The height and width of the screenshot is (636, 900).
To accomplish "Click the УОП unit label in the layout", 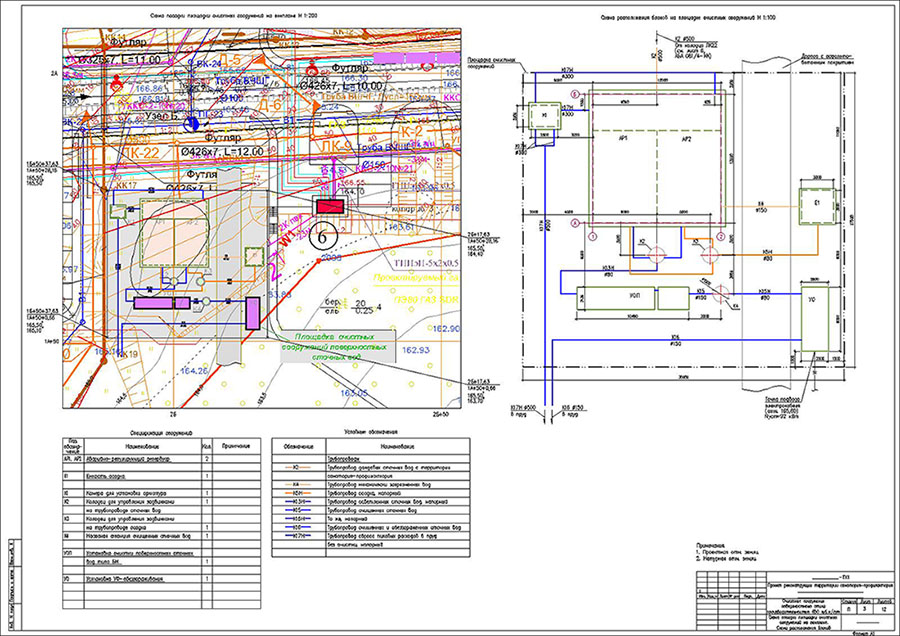I will [634, 298].
